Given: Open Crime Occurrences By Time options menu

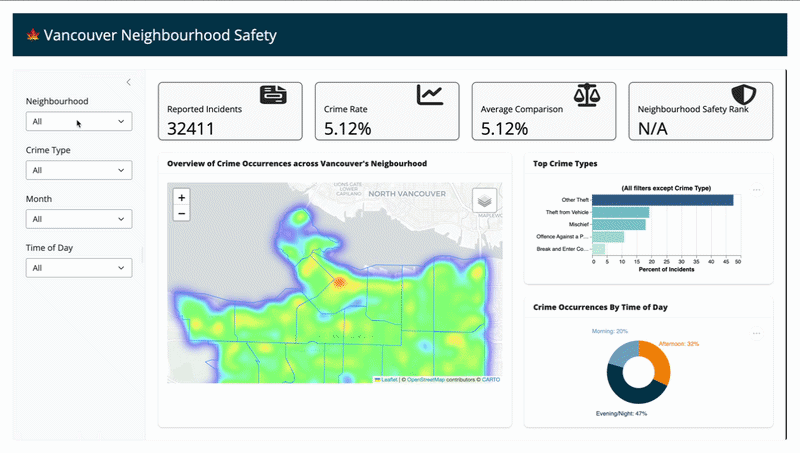Looking at the screenshot, I should 756,332.
